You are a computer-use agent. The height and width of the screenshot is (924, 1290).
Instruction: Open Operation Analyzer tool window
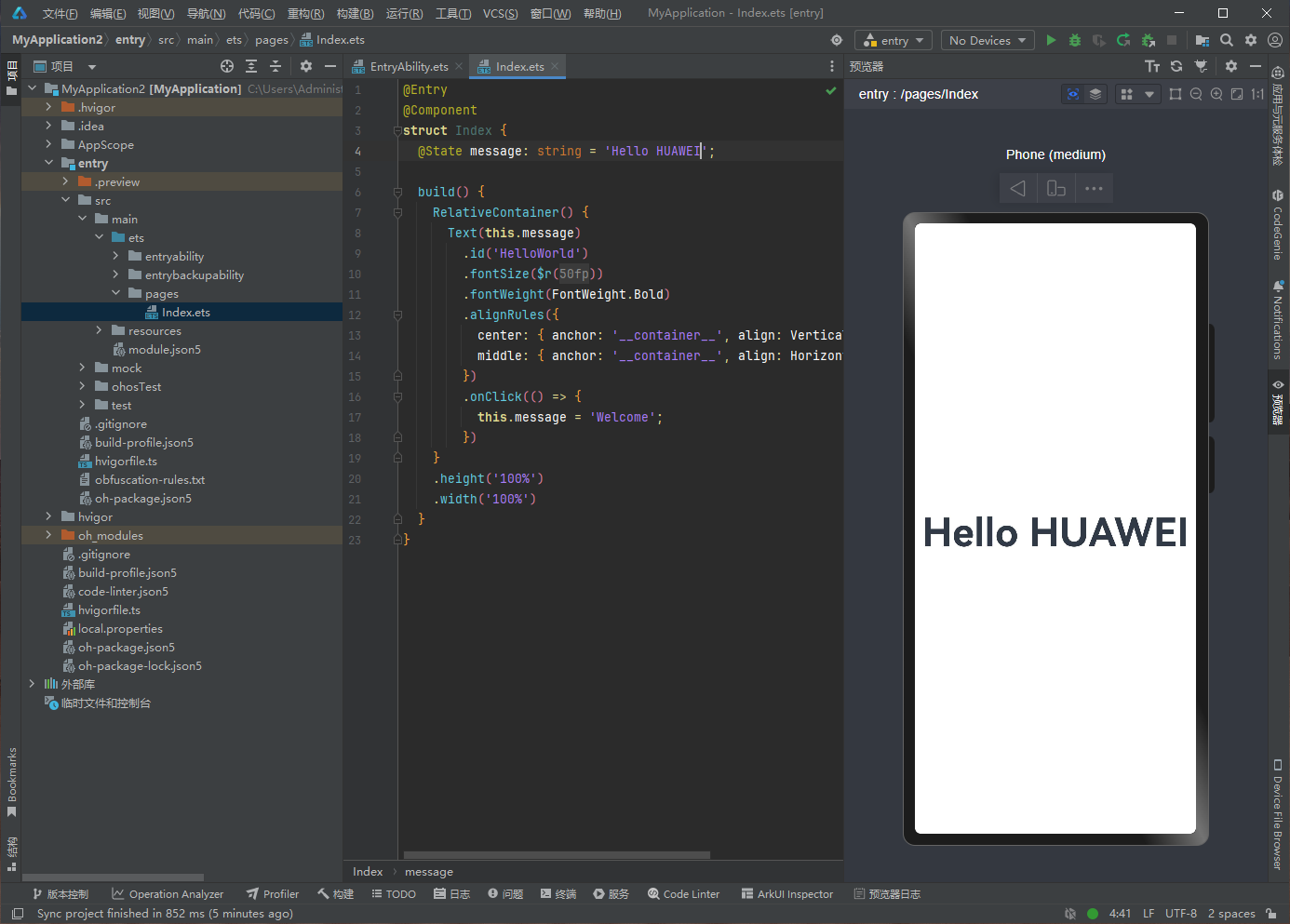(168, 893)
